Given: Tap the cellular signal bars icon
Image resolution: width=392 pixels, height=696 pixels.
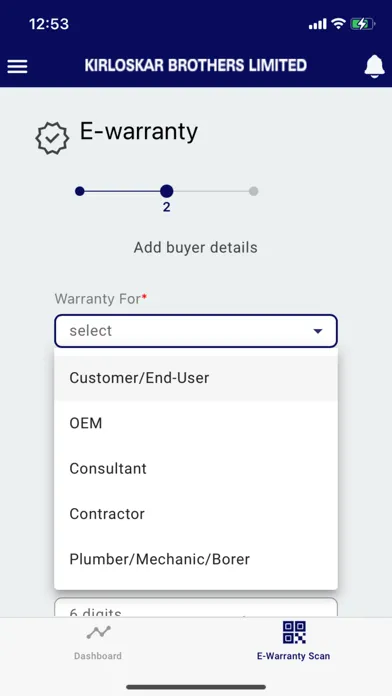Looking at the screenshot, I should (x=317, y=24).
